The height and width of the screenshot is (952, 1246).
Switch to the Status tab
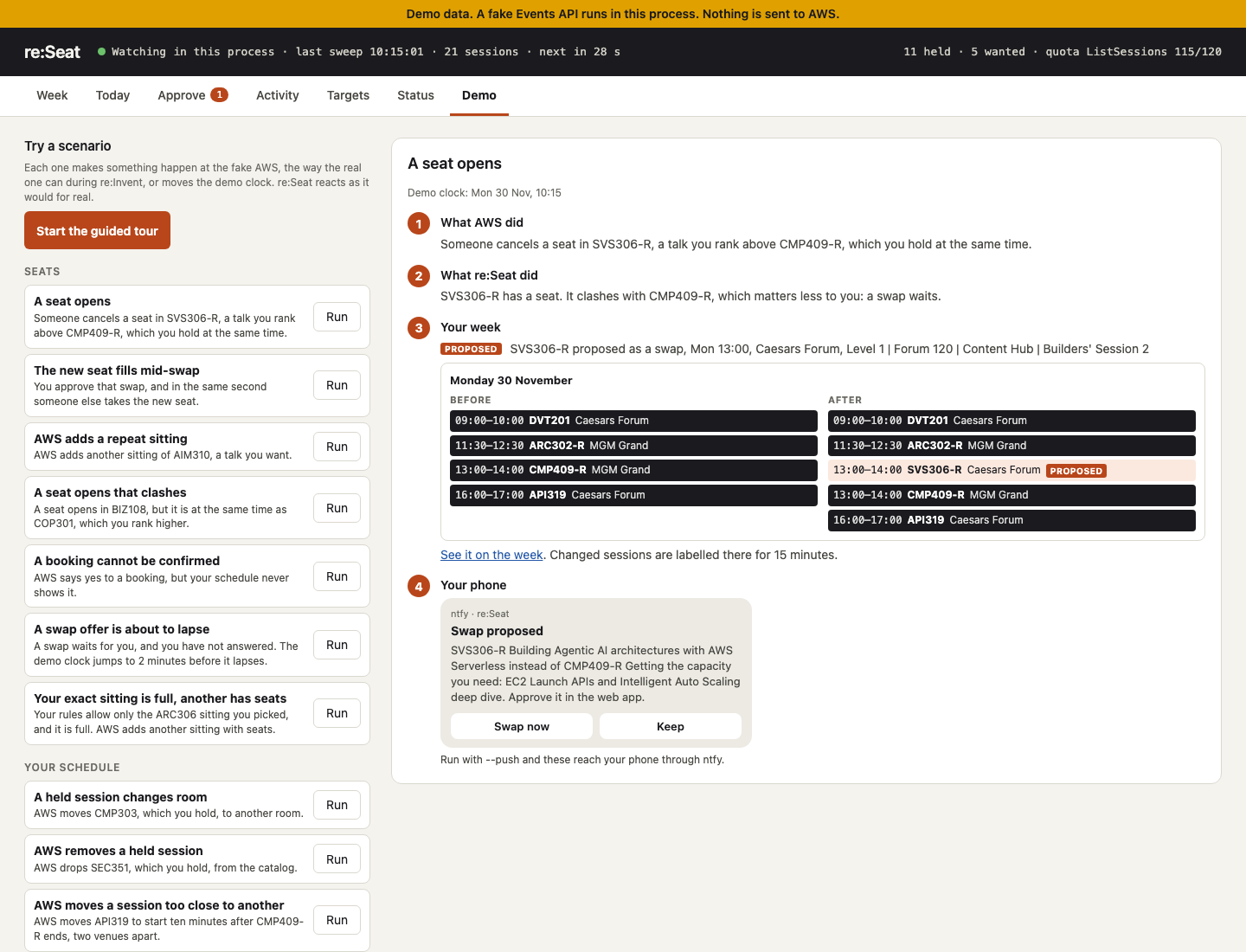[415, 95]
